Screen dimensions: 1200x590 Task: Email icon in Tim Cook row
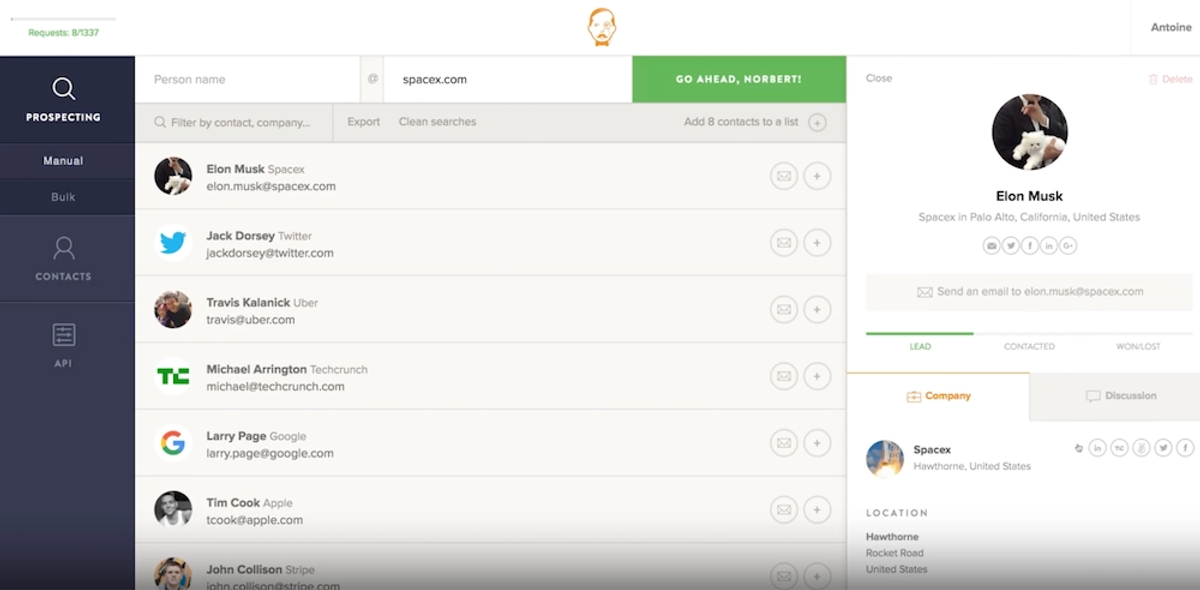[784, 510]
